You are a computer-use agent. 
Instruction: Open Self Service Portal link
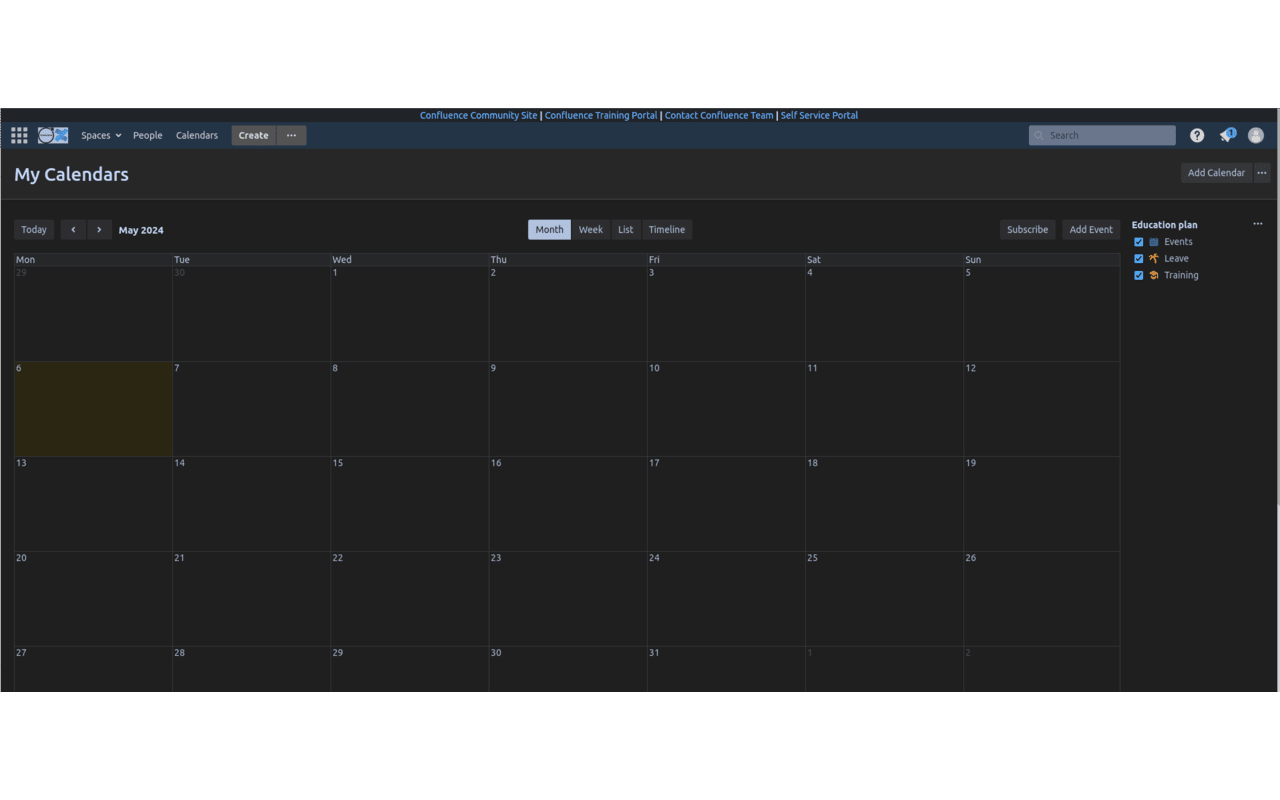tap(819, 115)
